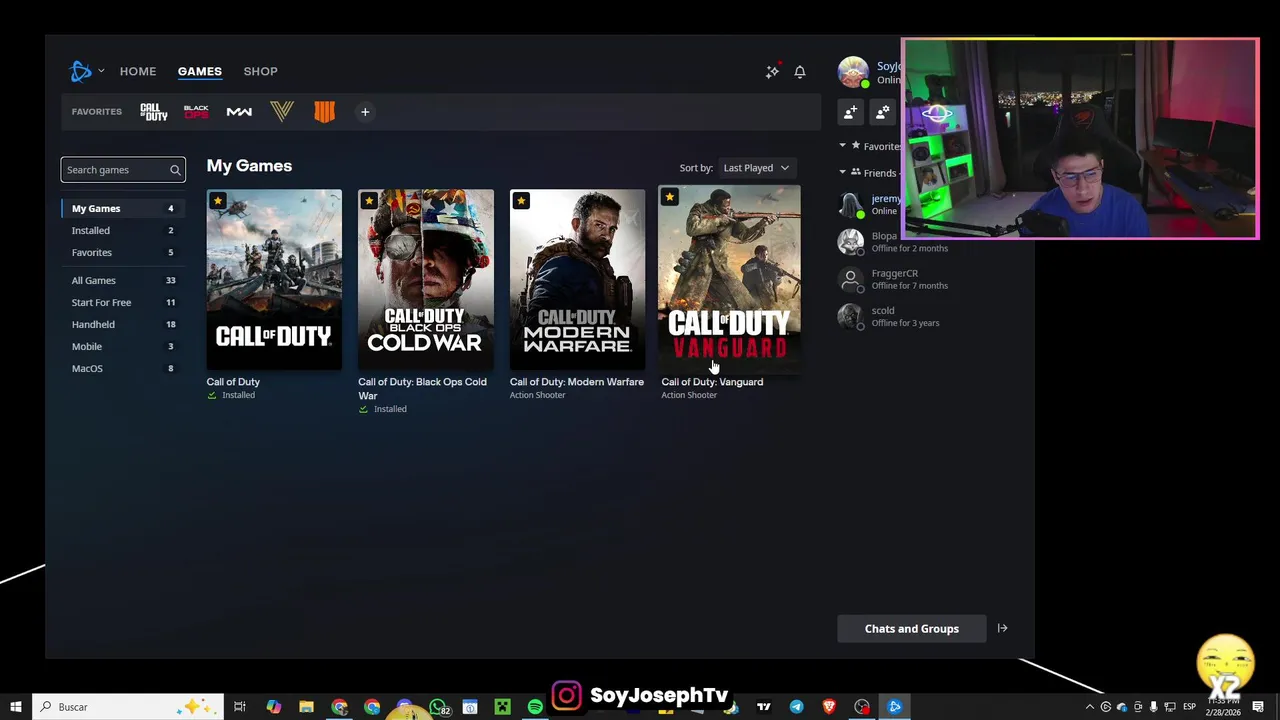The width and height of the screenshot is (1280, 720).
Task: Open the Battle.net taskbar icon
Action: [895, 707]
